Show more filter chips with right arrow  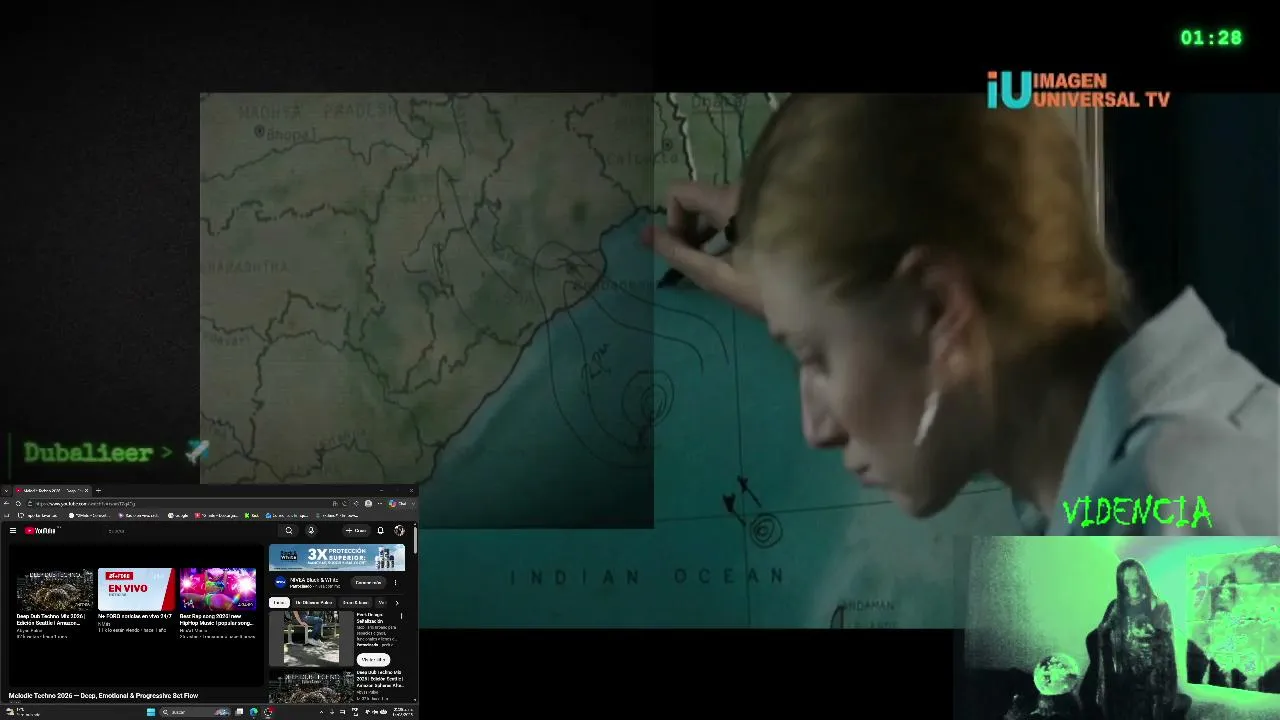pyautogui.click(x=397, y=602)
